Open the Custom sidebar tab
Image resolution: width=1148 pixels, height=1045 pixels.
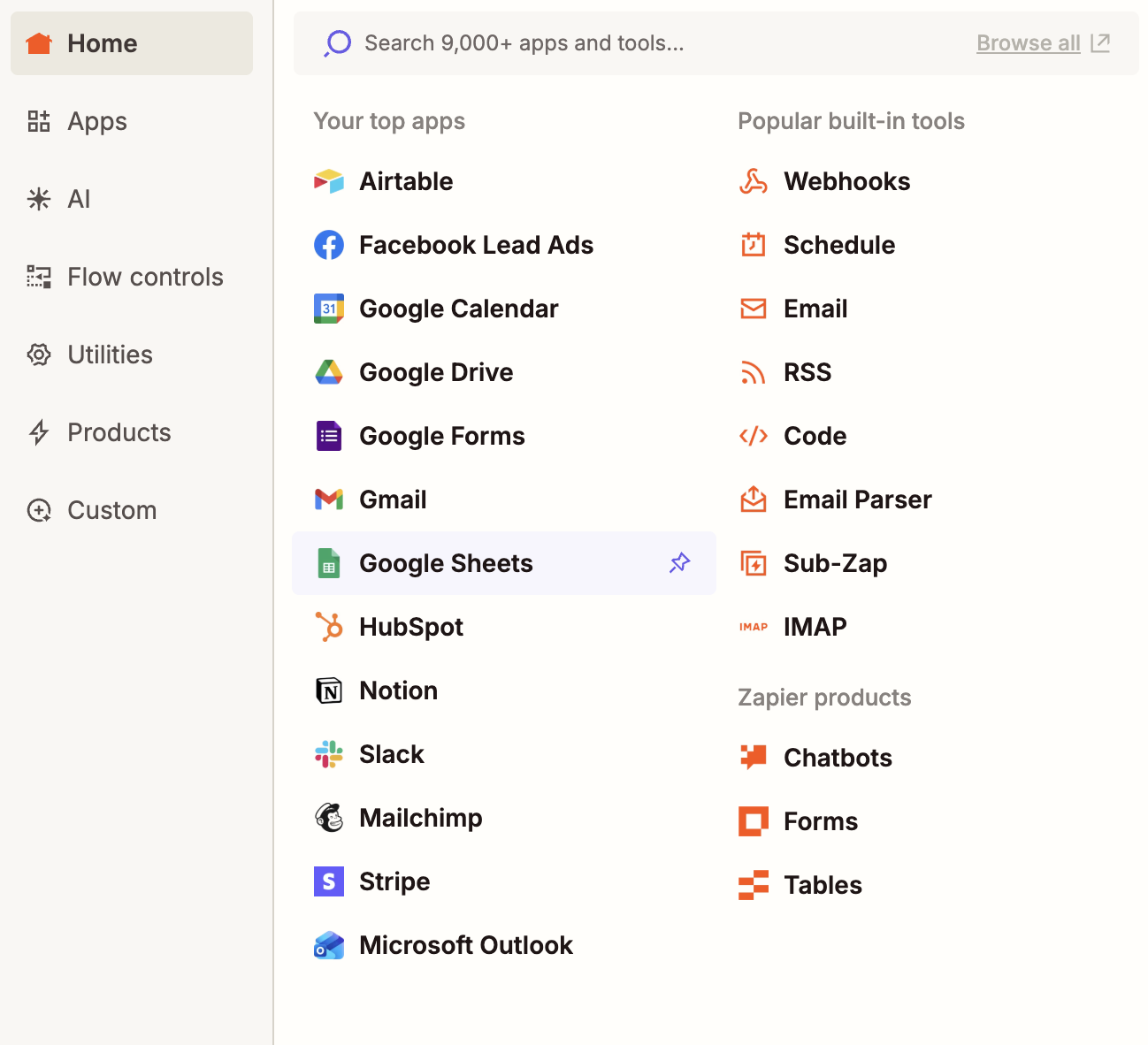(x=132, y=510)
